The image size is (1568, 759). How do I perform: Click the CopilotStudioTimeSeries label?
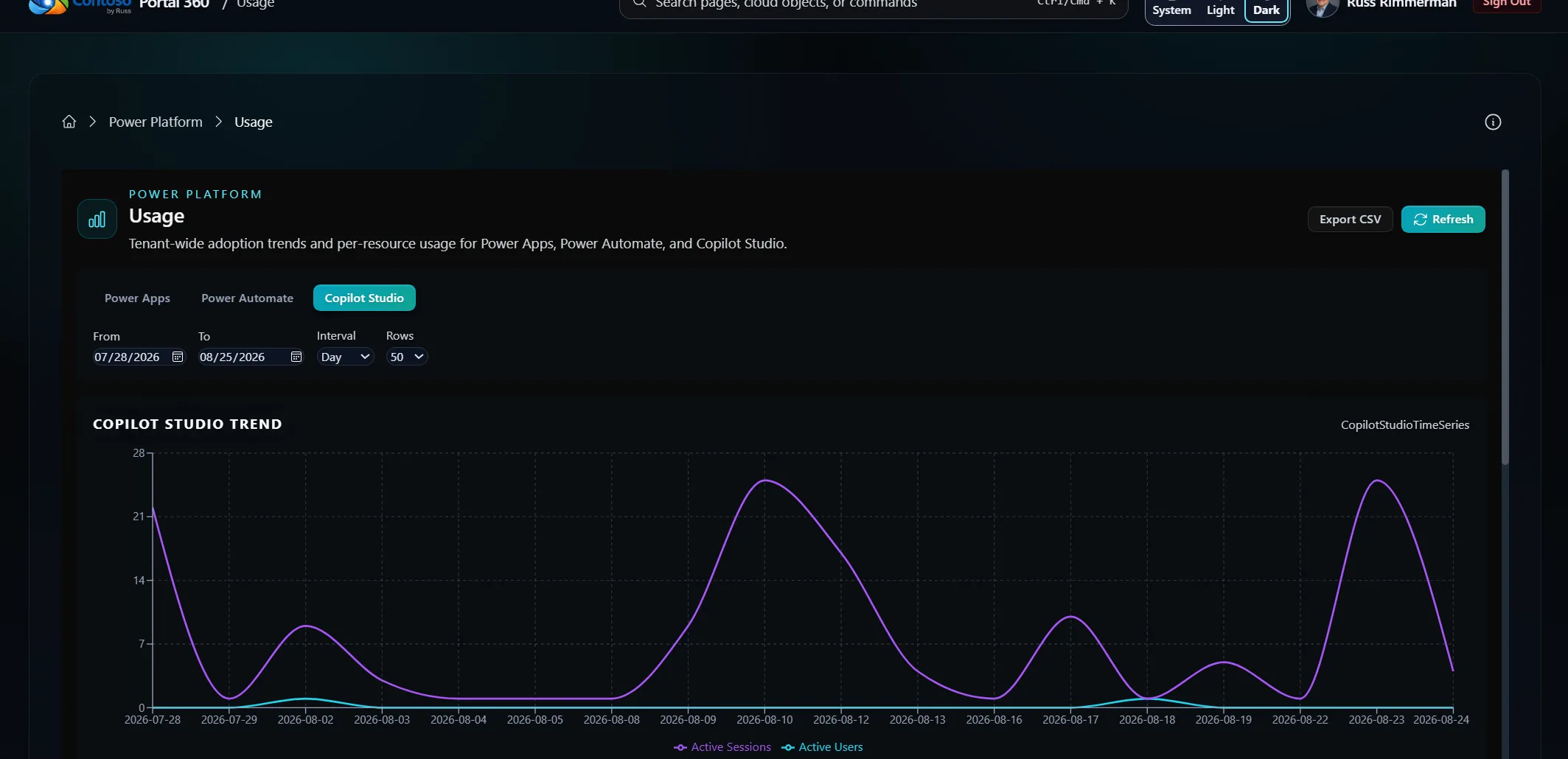[1404, 424]
